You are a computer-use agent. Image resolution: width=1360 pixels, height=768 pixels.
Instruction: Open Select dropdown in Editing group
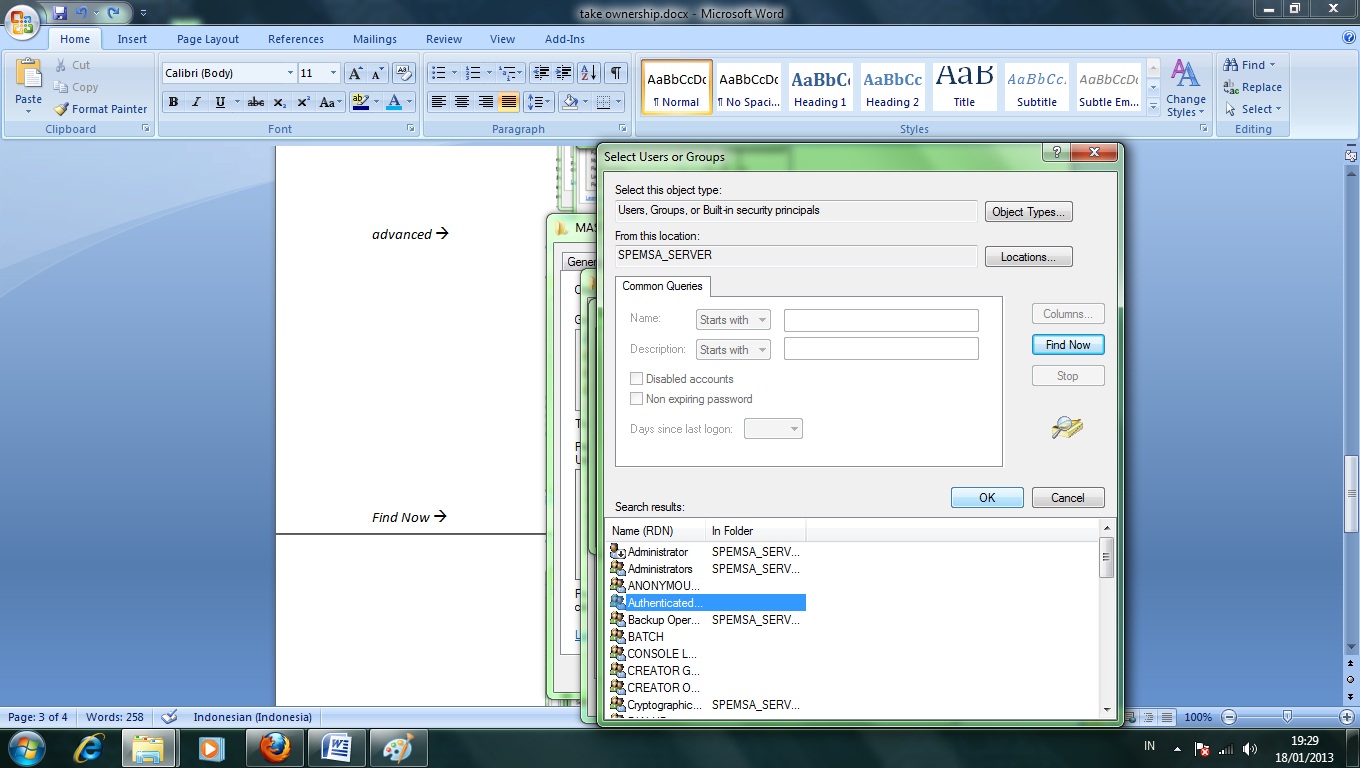(1253, 109)
